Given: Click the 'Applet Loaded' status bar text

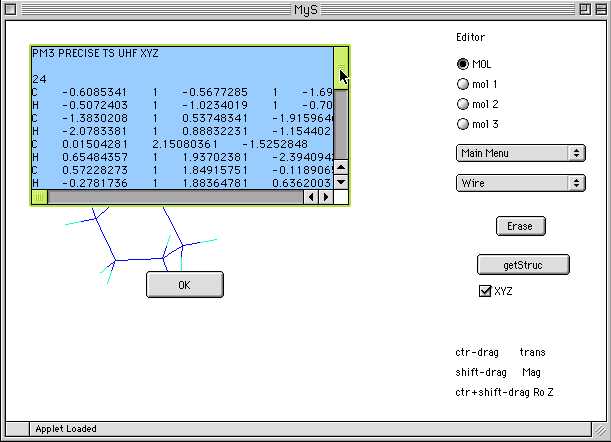Looking at the screenshot, I should (66, 429).
